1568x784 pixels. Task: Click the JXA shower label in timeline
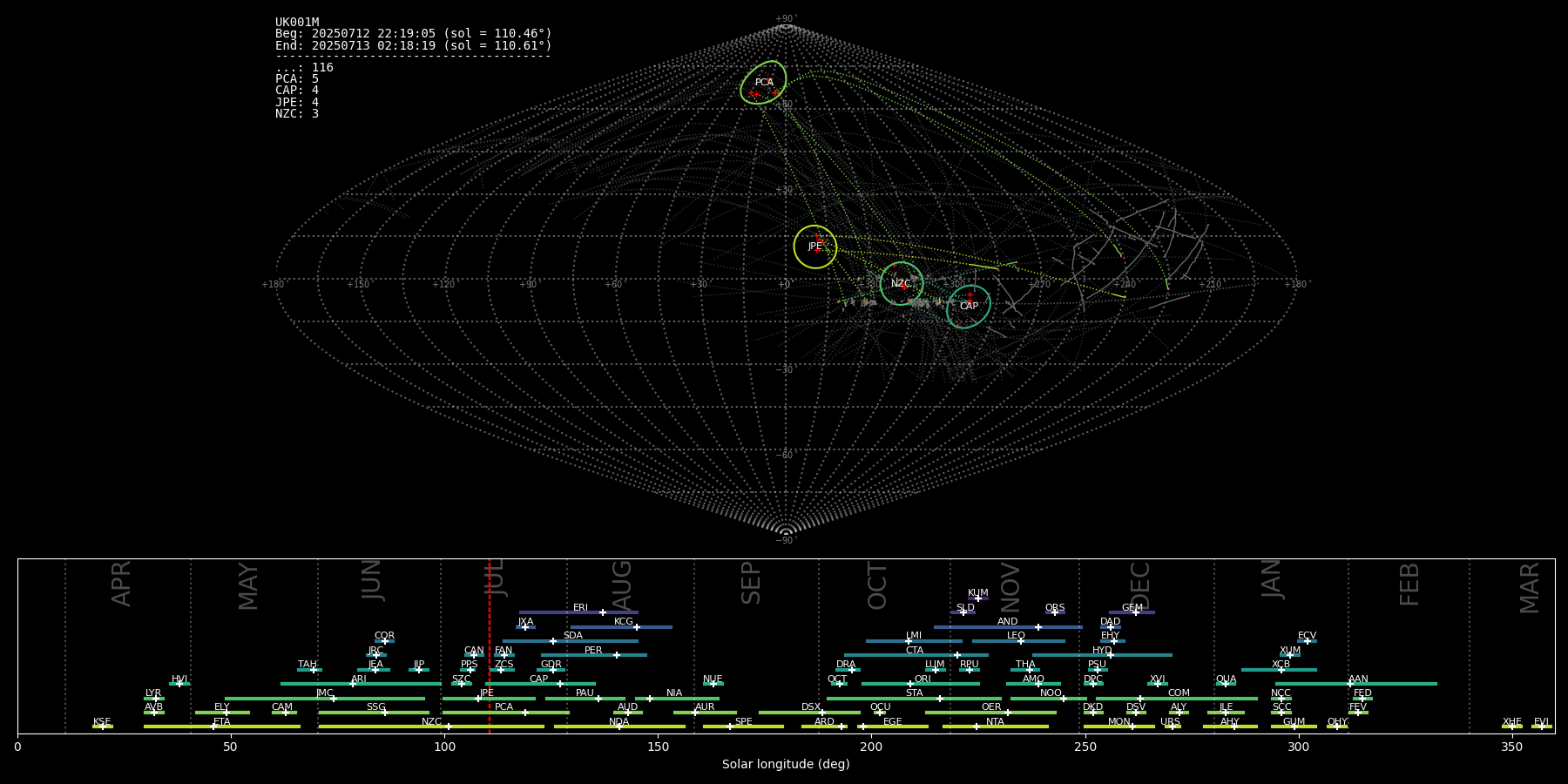pos(525,622)
